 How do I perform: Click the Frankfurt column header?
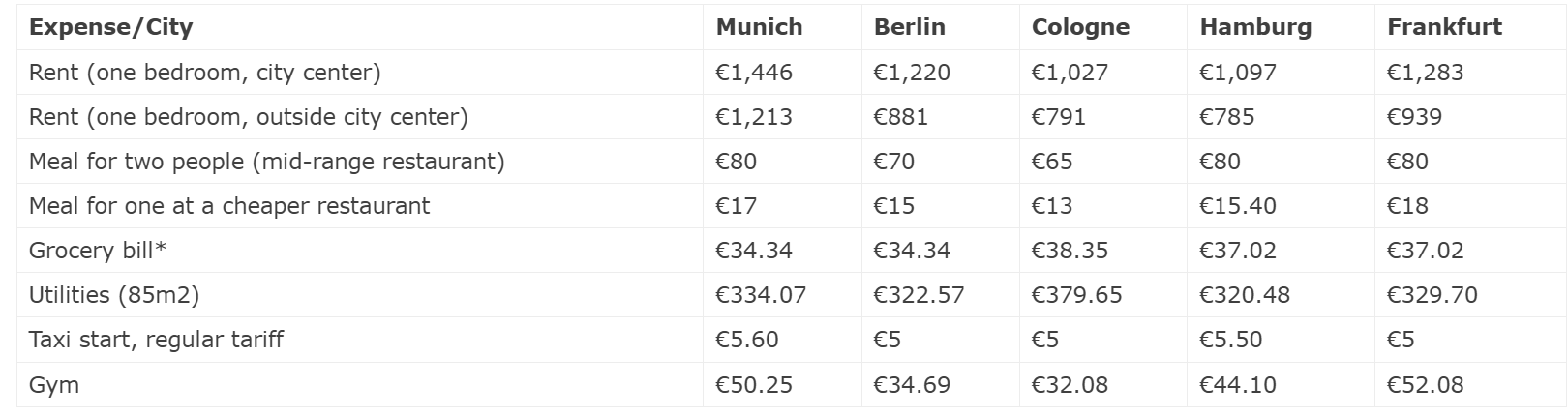tap(1444, 27)
